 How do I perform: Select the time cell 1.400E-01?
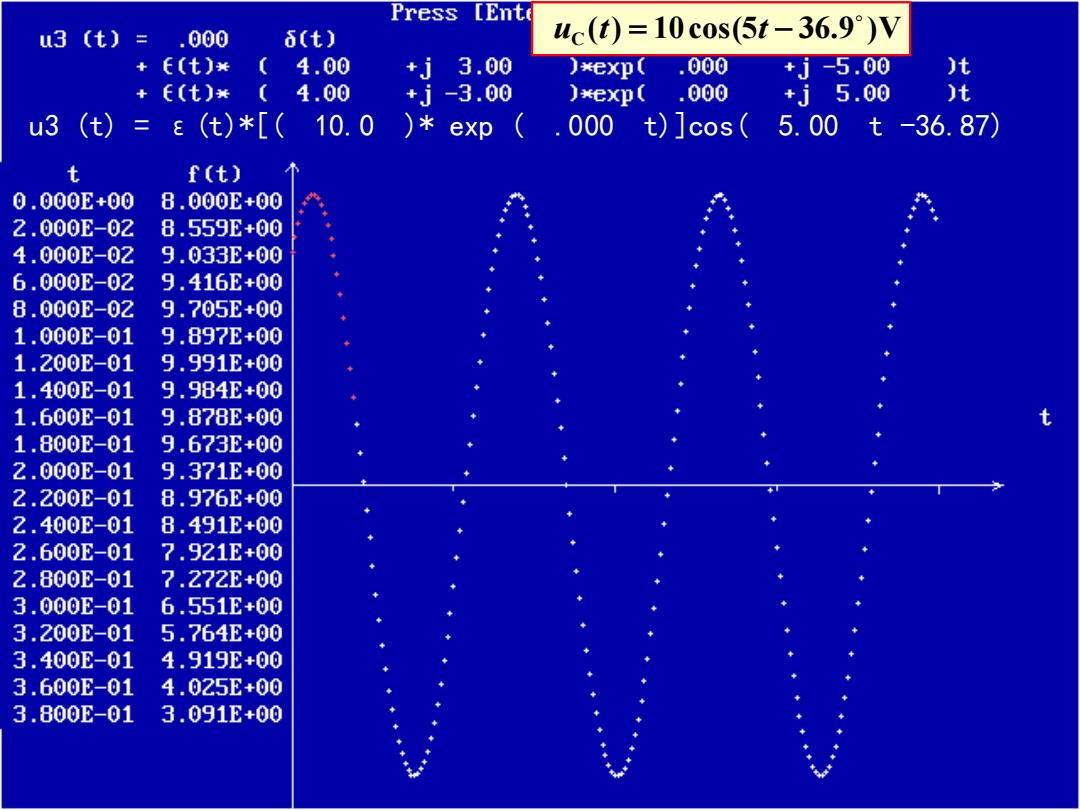74,391
